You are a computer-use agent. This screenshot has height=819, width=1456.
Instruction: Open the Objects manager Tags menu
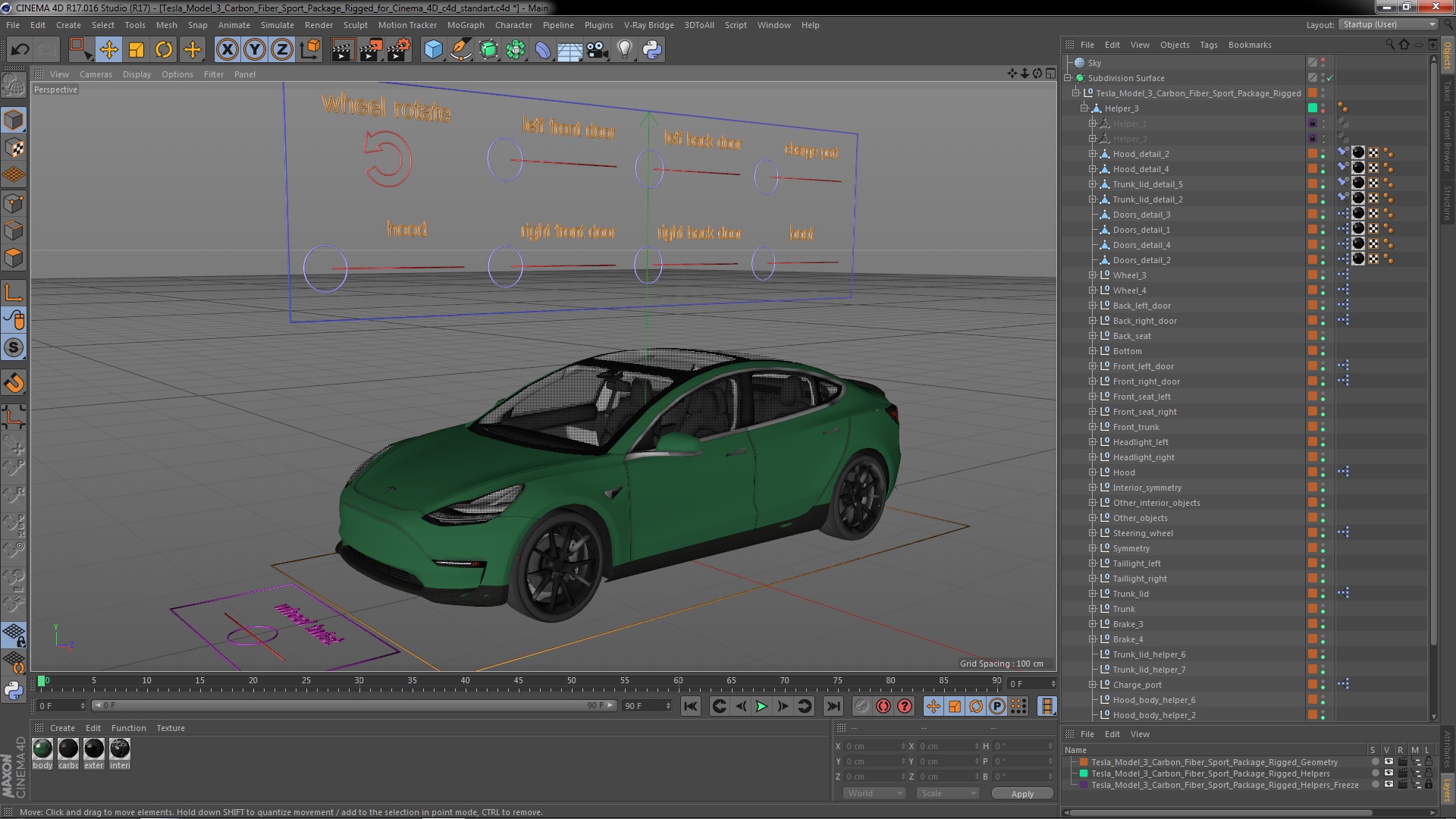click(x=1209, y=45)
